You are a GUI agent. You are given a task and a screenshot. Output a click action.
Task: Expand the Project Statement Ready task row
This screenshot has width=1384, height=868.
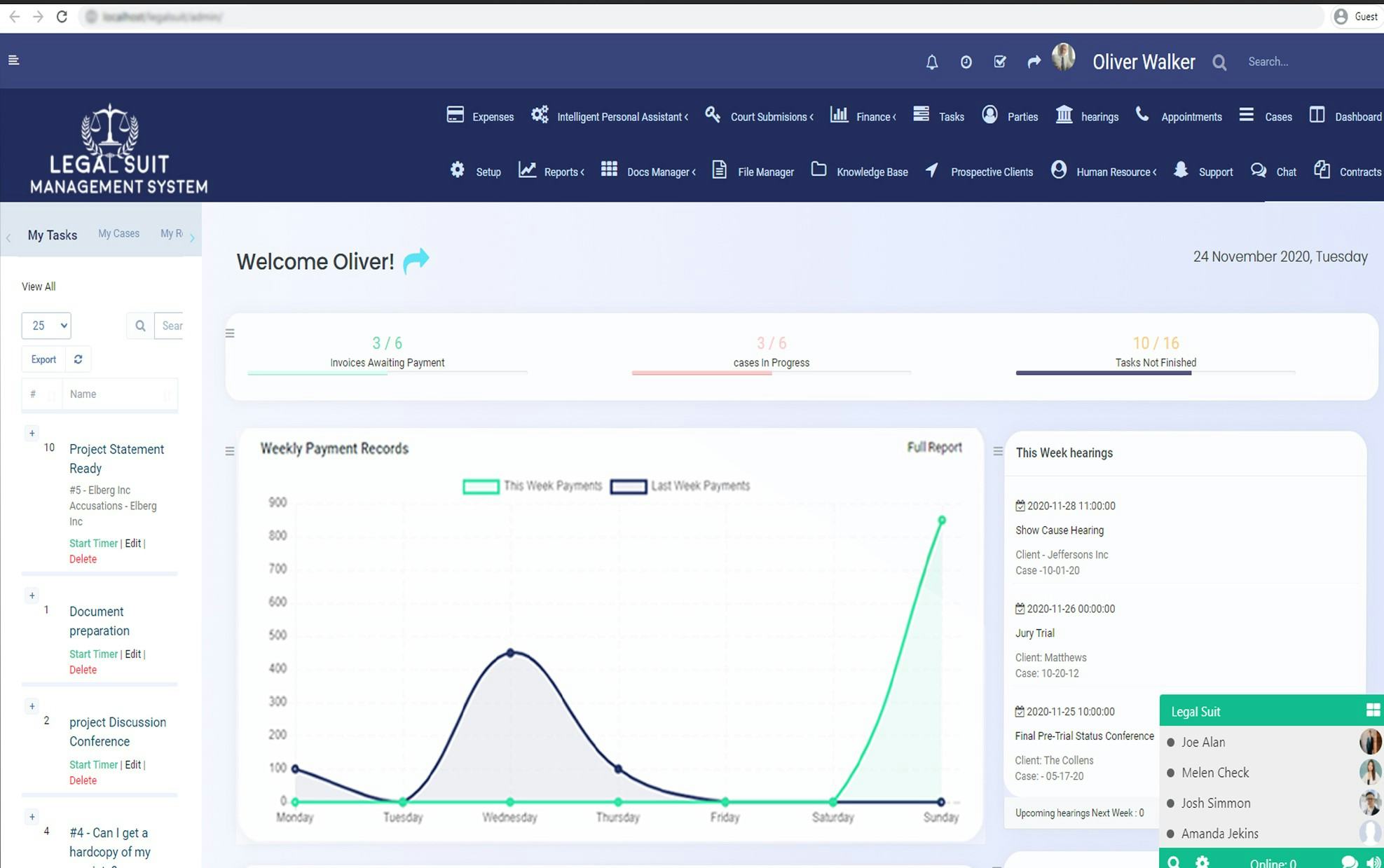point(32,433)
